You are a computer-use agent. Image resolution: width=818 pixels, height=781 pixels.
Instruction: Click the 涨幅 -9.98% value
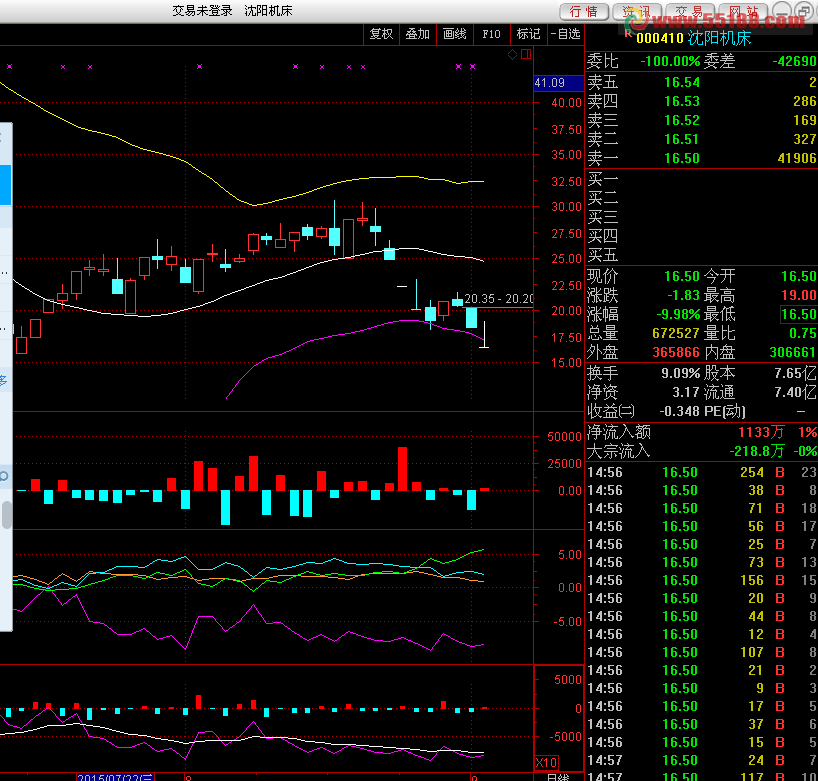(x=678, y=314)
